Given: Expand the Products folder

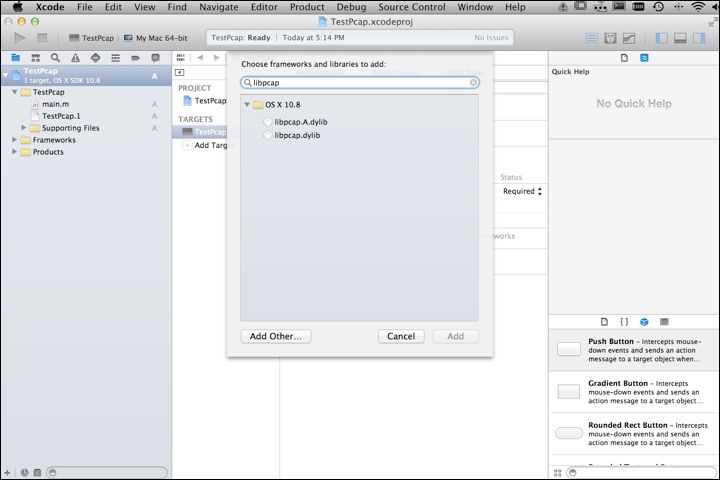Looking at the screenshot, I should click(x=15, y=152).
